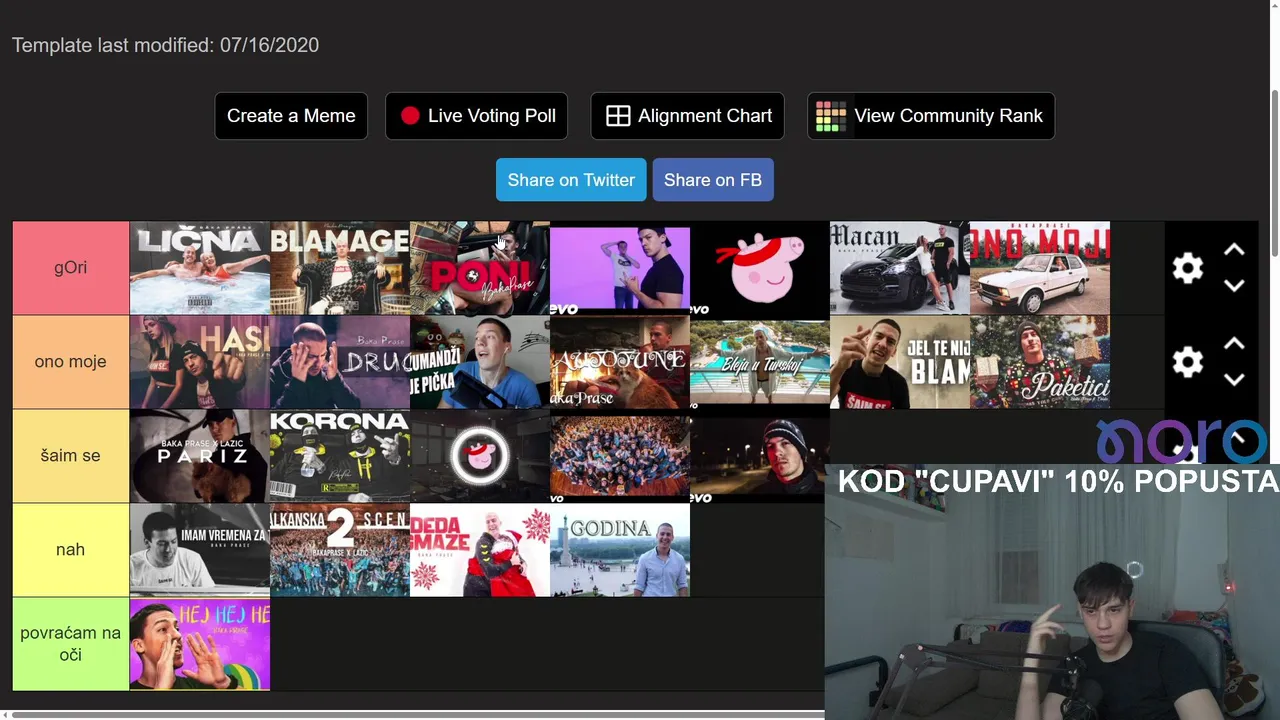Click the Balkanska Scena 2 thumbnail

(x=340, y=550)
